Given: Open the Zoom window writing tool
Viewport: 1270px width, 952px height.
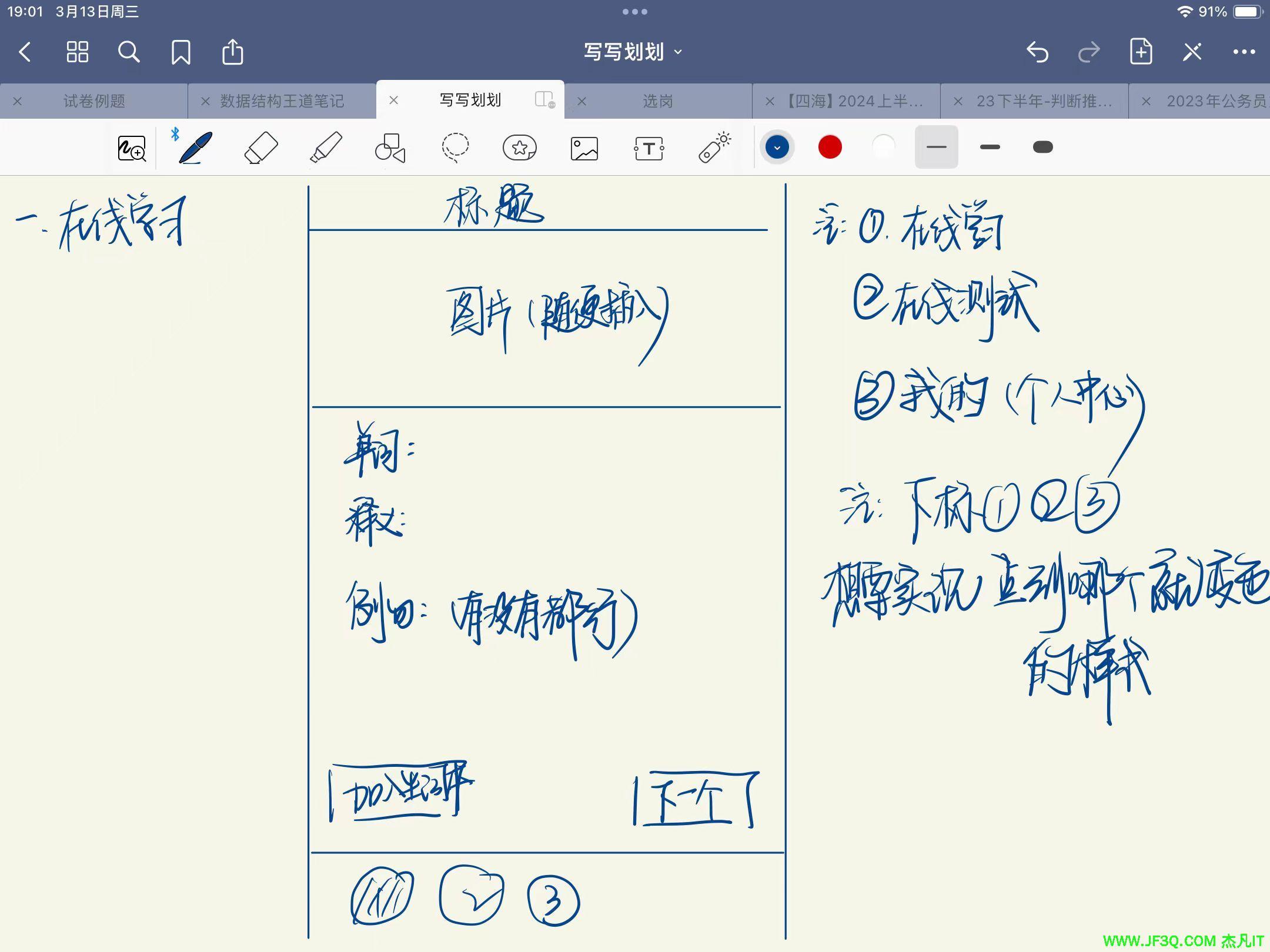Looking at the screenshot, I should coord(132,148).
